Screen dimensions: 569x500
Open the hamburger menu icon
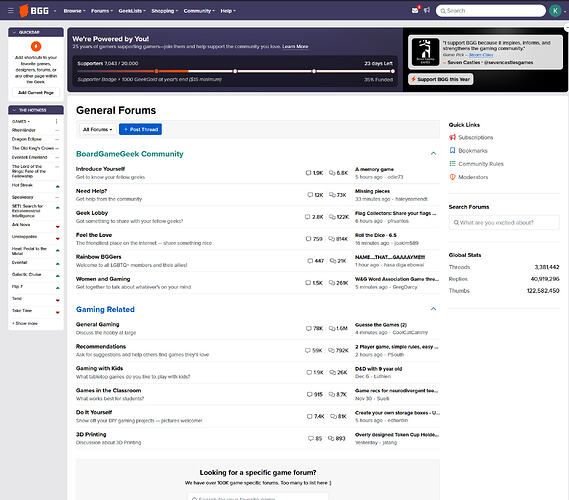(x=11, y=11)
